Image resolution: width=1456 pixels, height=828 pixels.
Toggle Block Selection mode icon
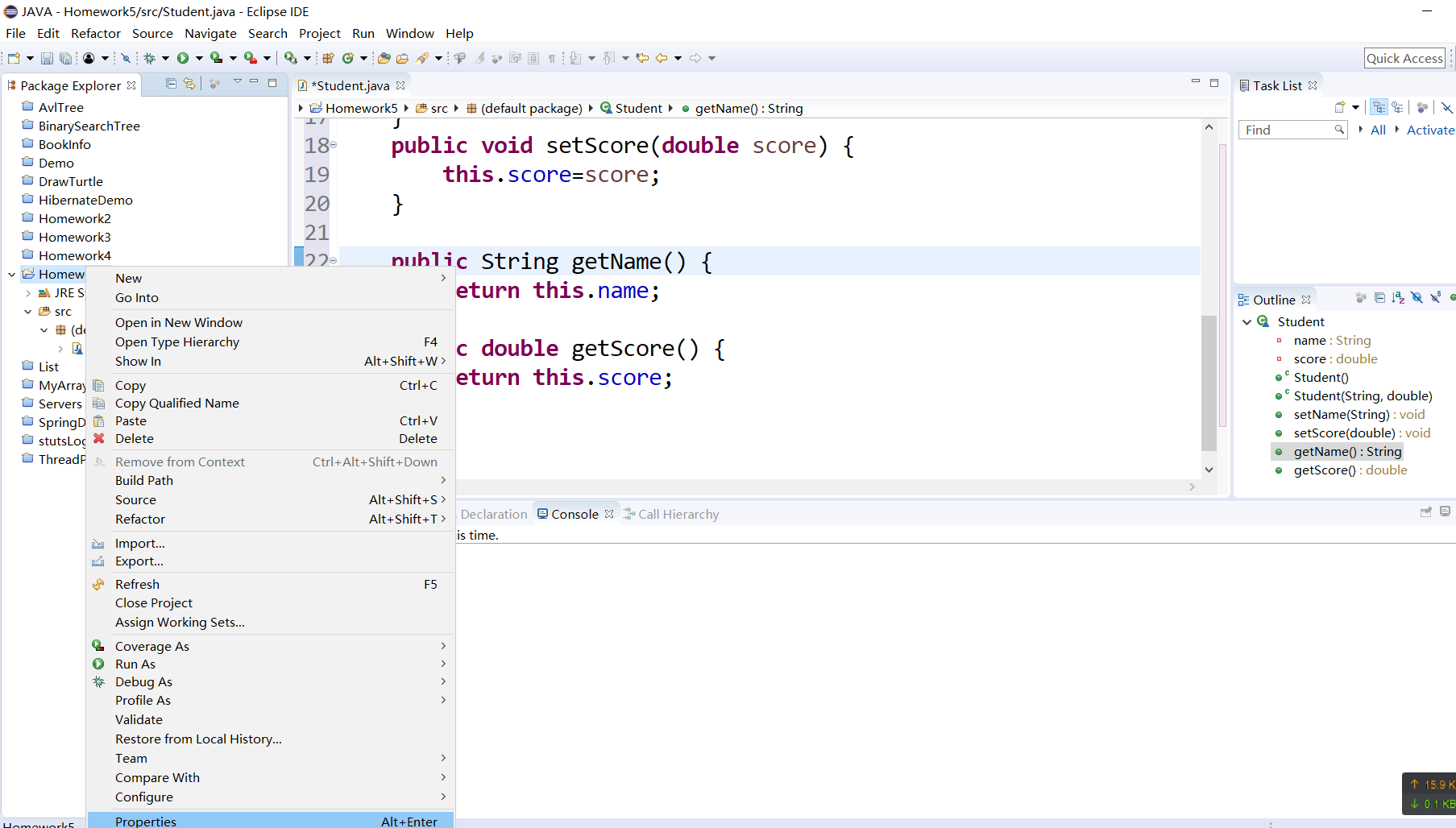click(533, 58)
